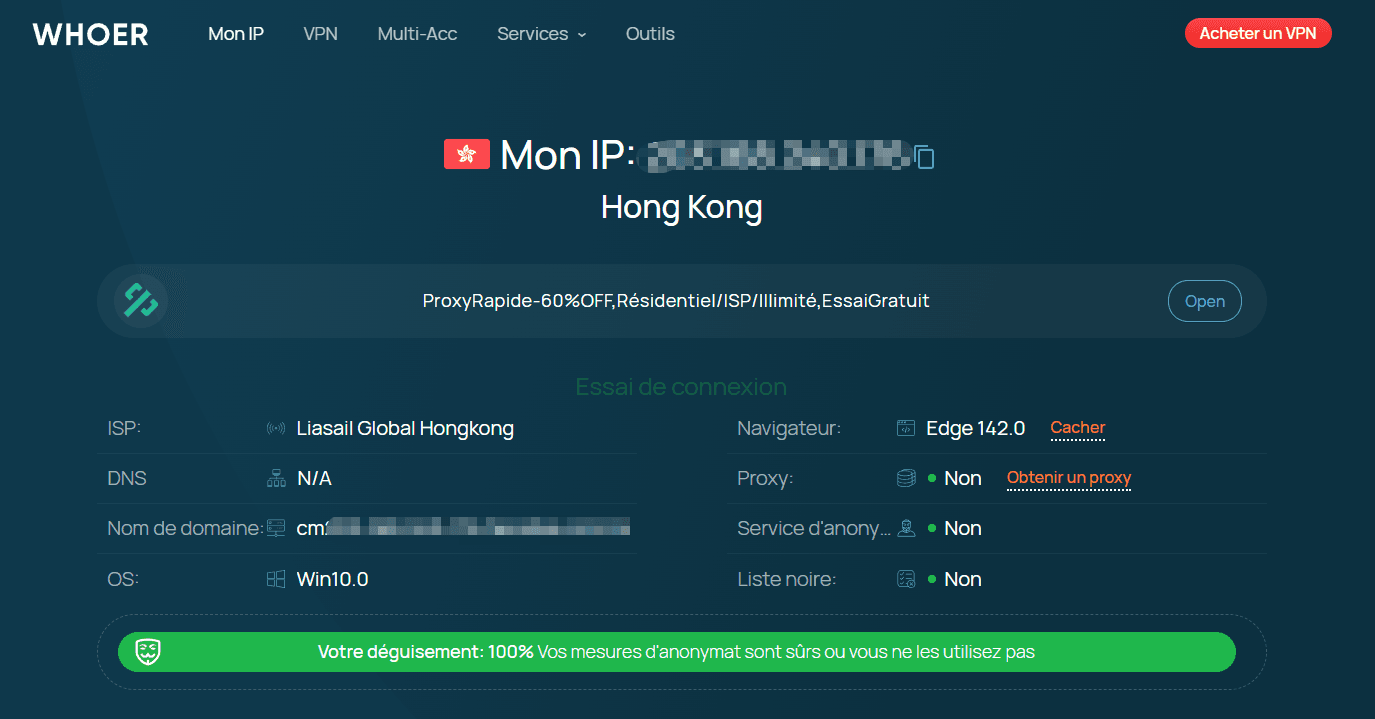1375x719 pixels.
Task: Click the mask icon in green banner
Action: 149,652
